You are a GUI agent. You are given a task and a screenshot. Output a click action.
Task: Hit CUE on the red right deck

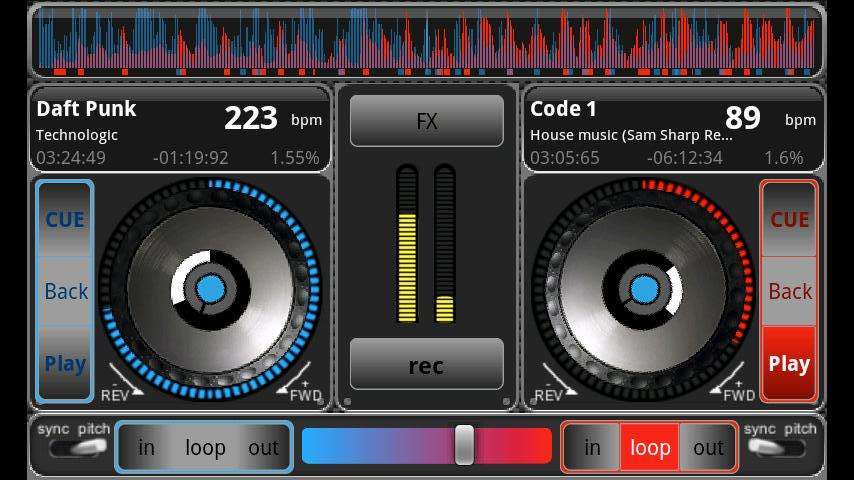pos(789,220)
